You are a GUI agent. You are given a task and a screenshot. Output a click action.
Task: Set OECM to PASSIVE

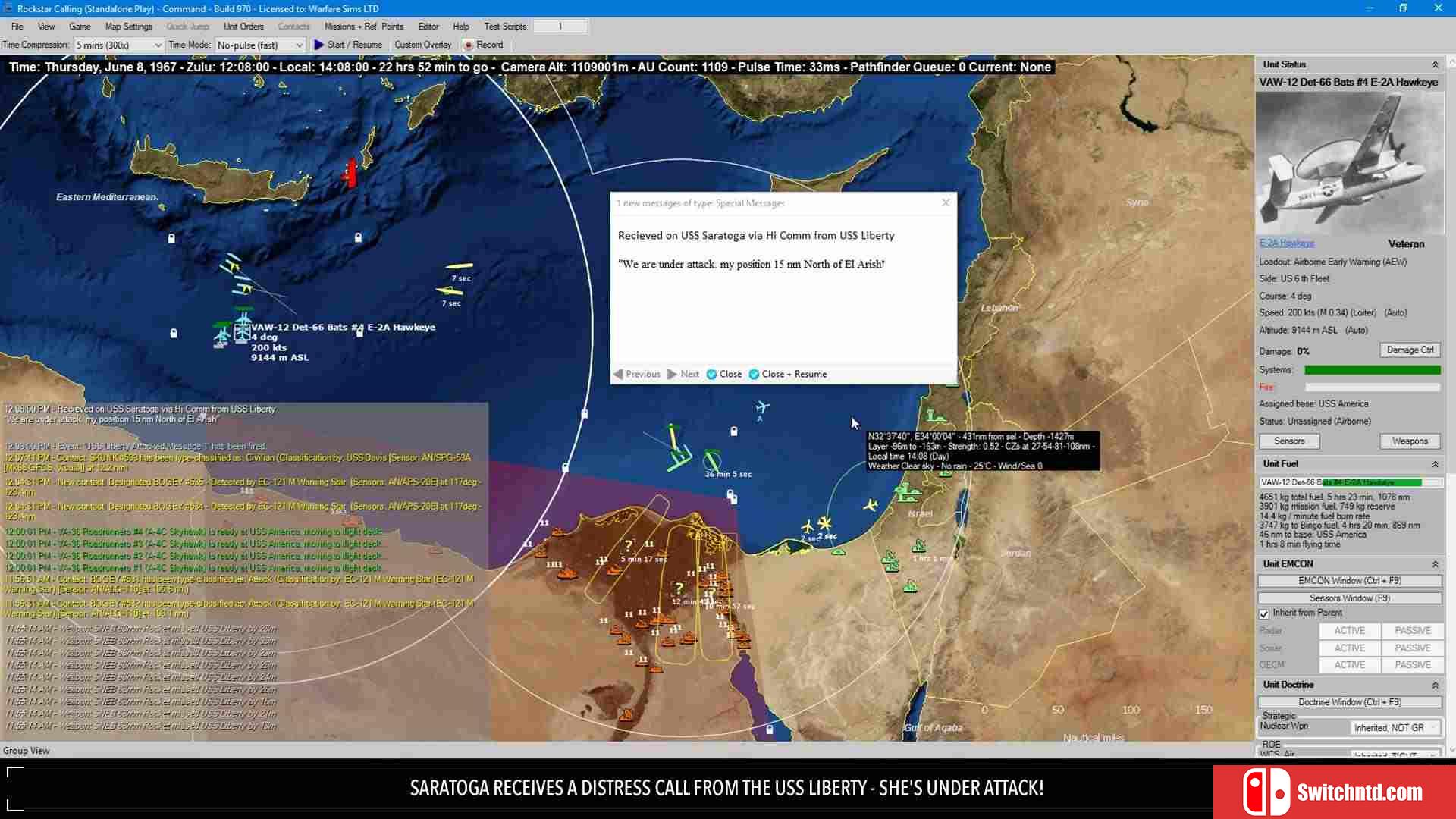tap(1412, 664)
